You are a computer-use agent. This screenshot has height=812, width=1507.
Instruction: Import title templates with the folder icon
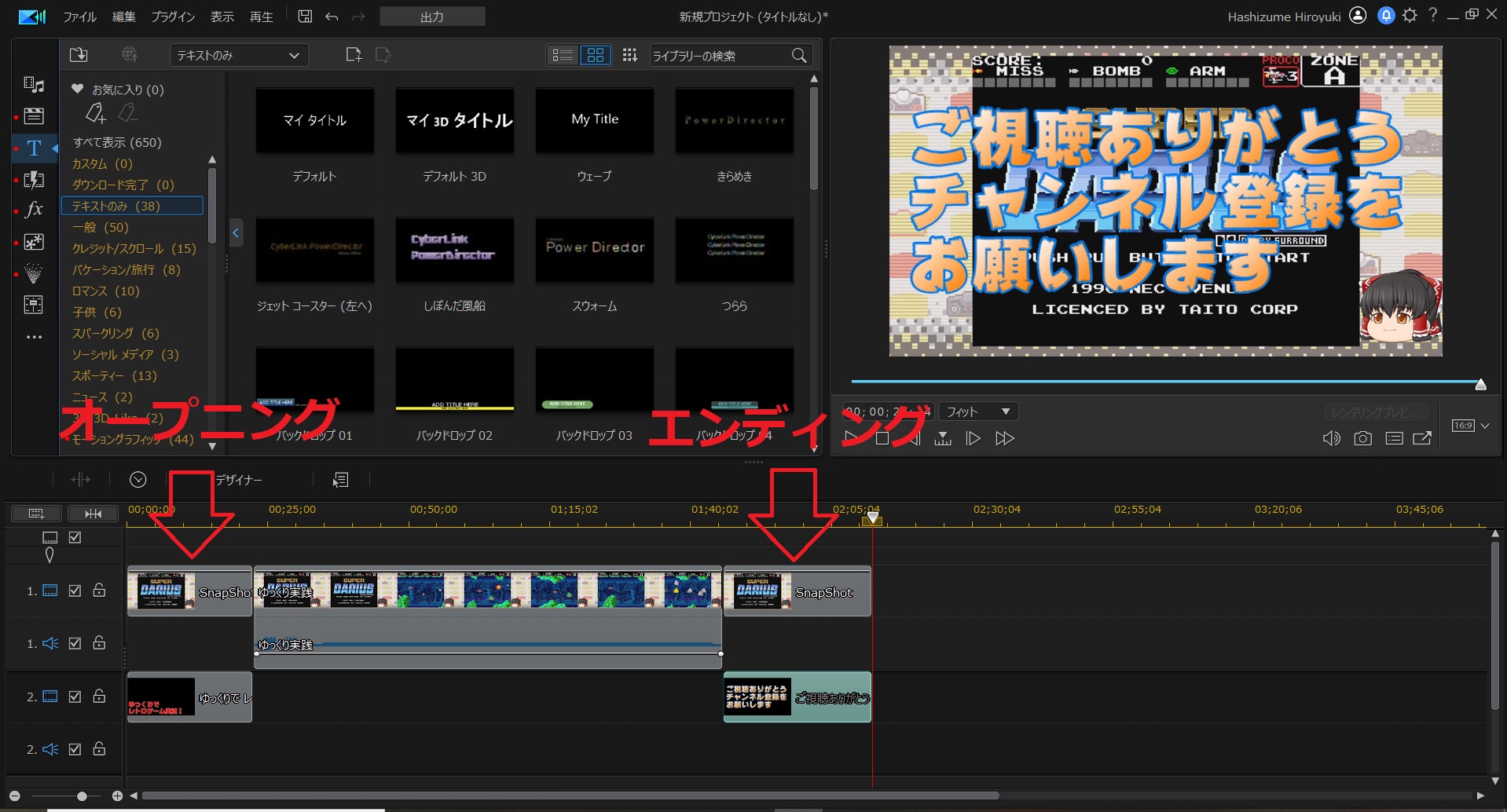79,55
